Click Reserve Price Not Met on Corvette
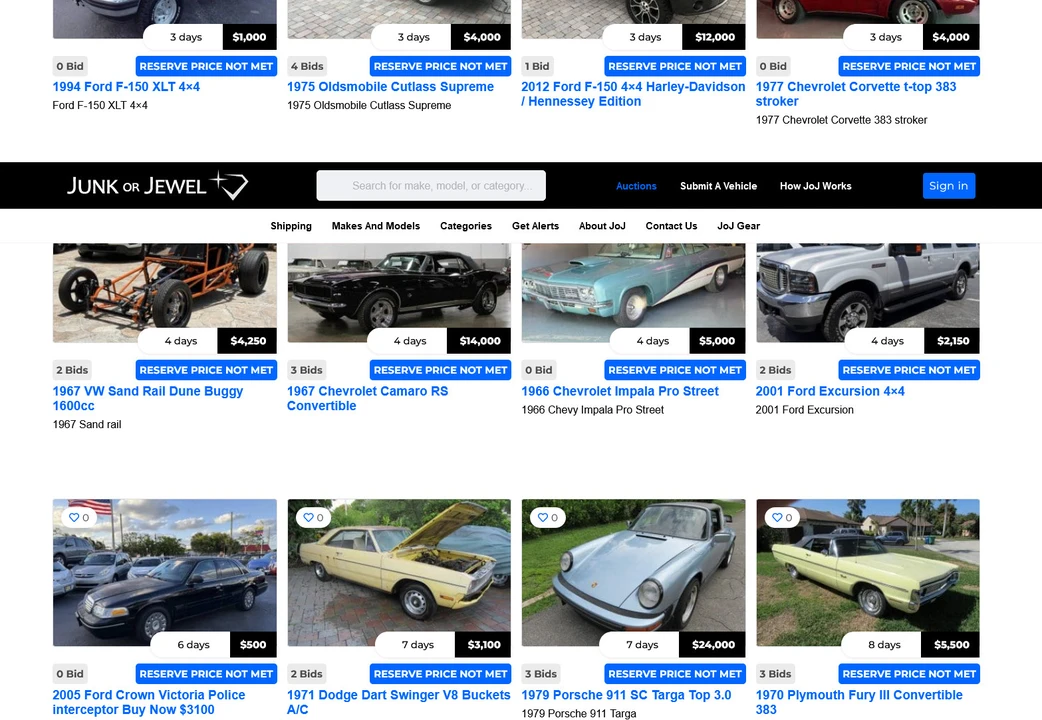 [x=909, y=66]
